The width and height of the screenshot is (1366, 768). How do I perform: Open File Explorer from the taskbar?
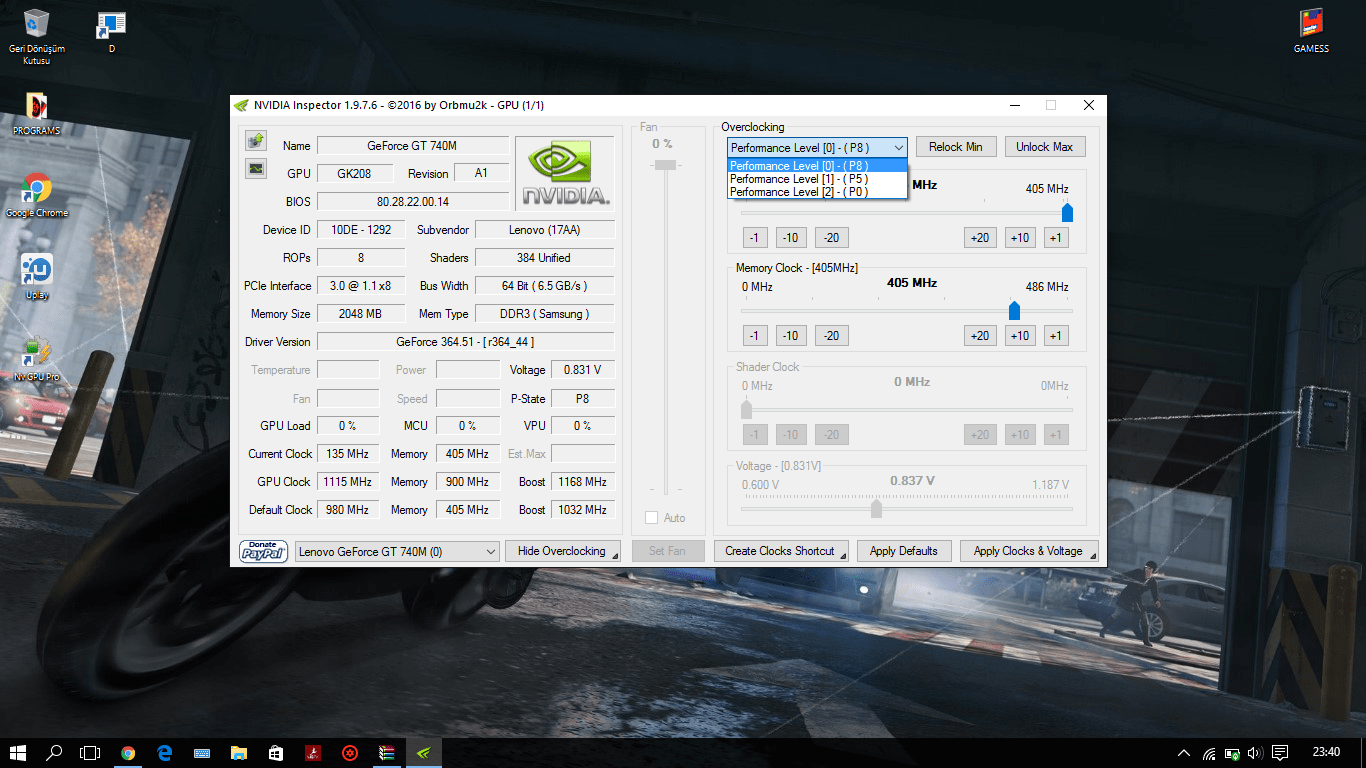[x=239, y=753]
